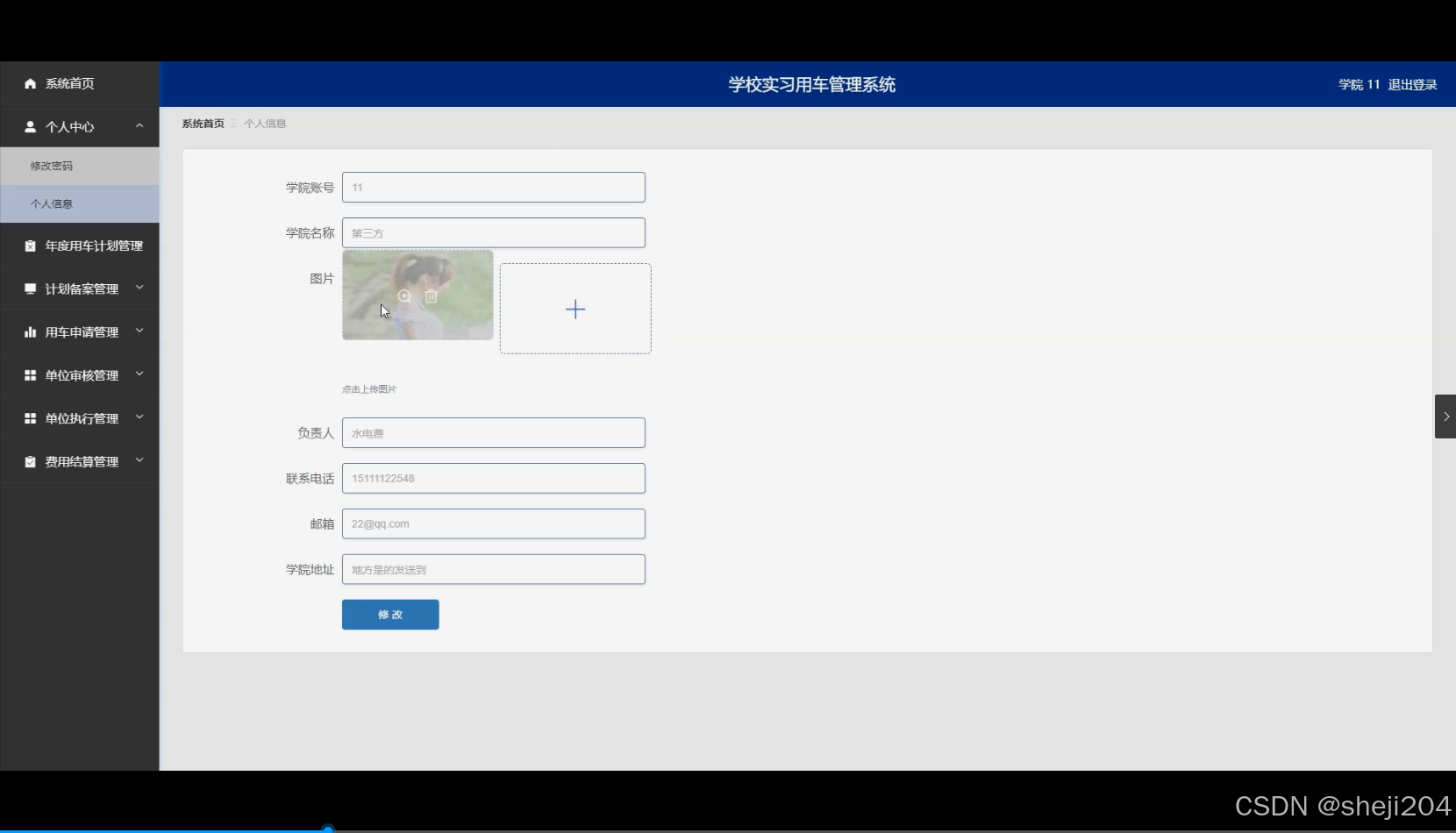Select the person icon of 个人中心
Screen dimensions: 1456x833
(x=29, y=126)
